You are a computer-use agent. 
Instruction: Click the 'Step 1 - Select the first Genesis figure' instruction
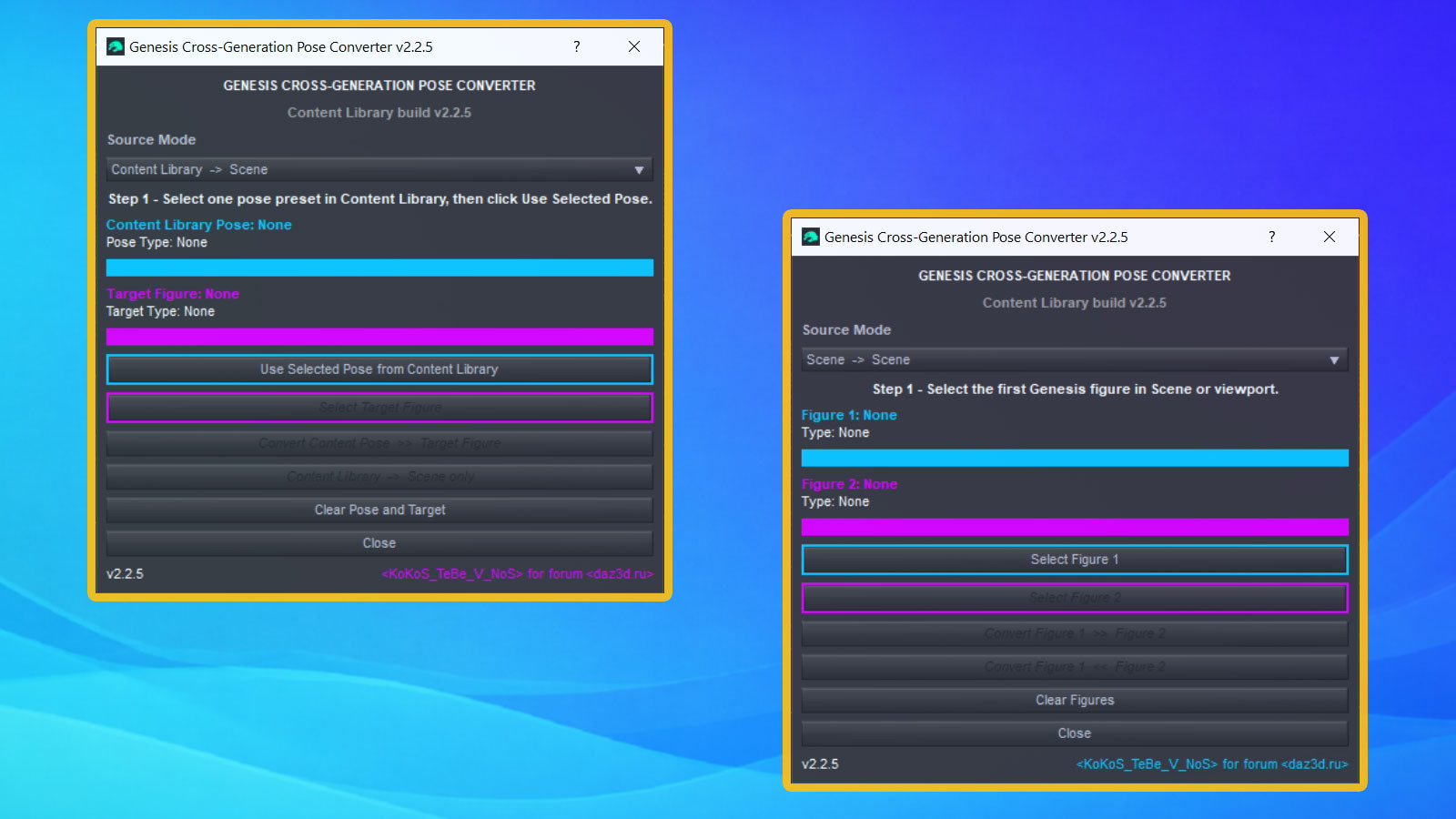click(x=1076, y=389)
